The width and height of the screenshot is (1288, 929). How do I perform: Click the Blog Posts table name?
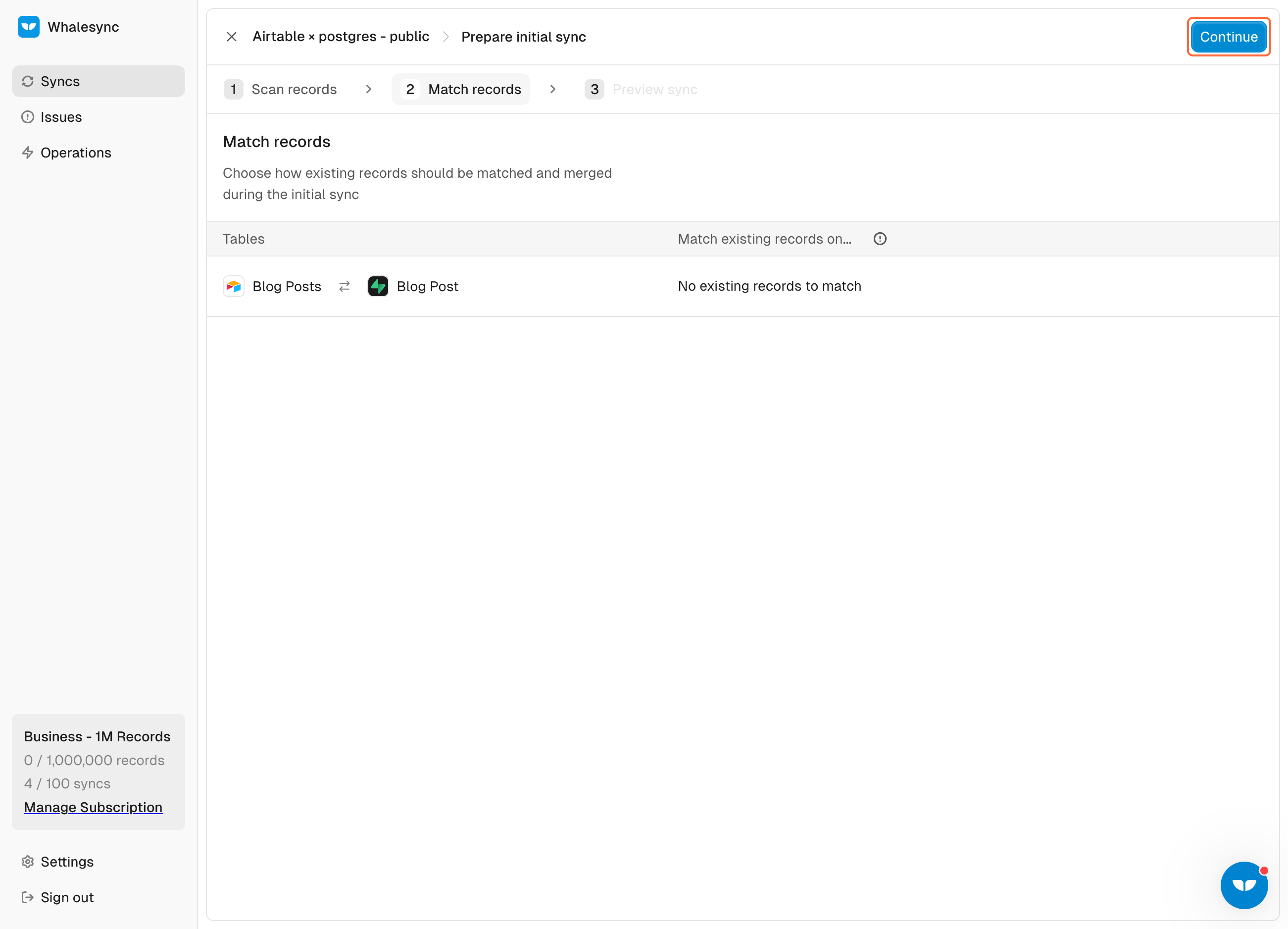click(287, 286)
